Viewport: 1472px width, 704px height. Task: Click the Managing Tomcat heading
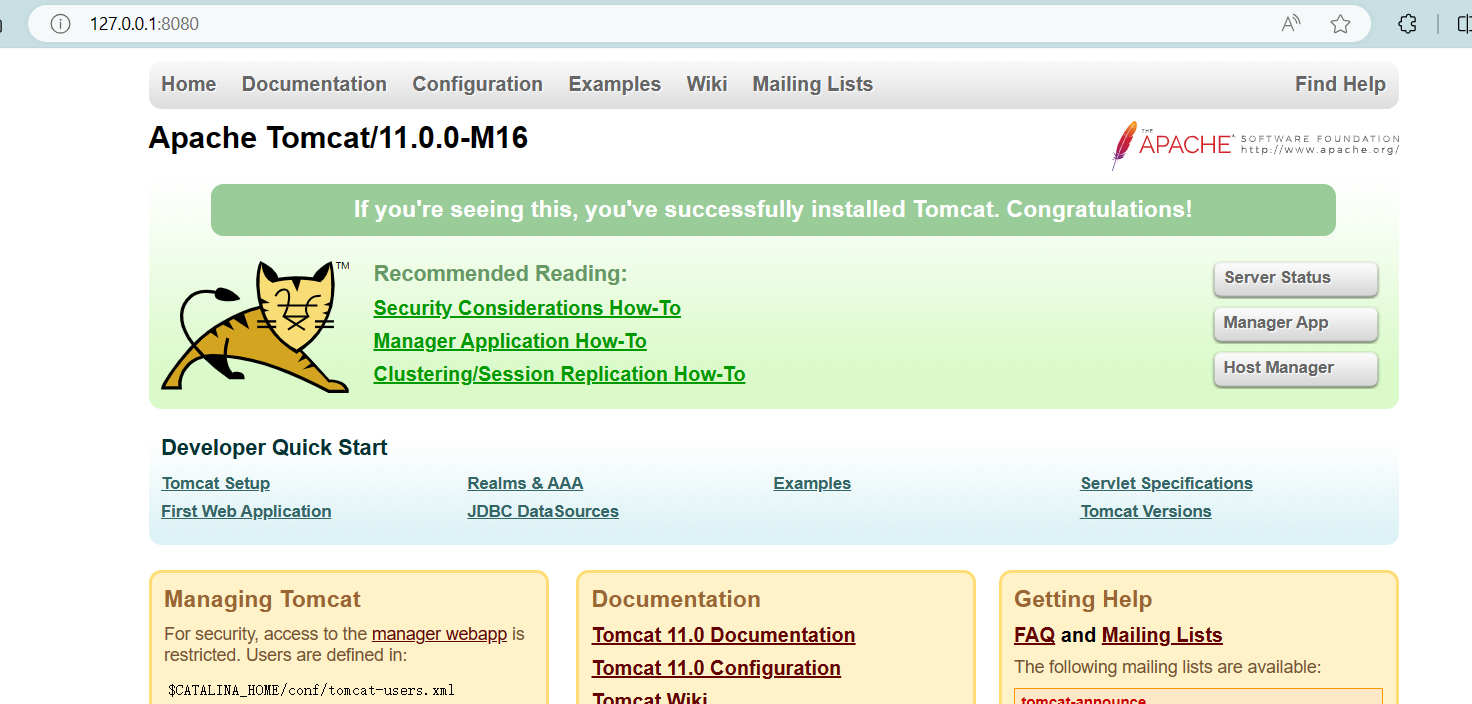(262, 599)
